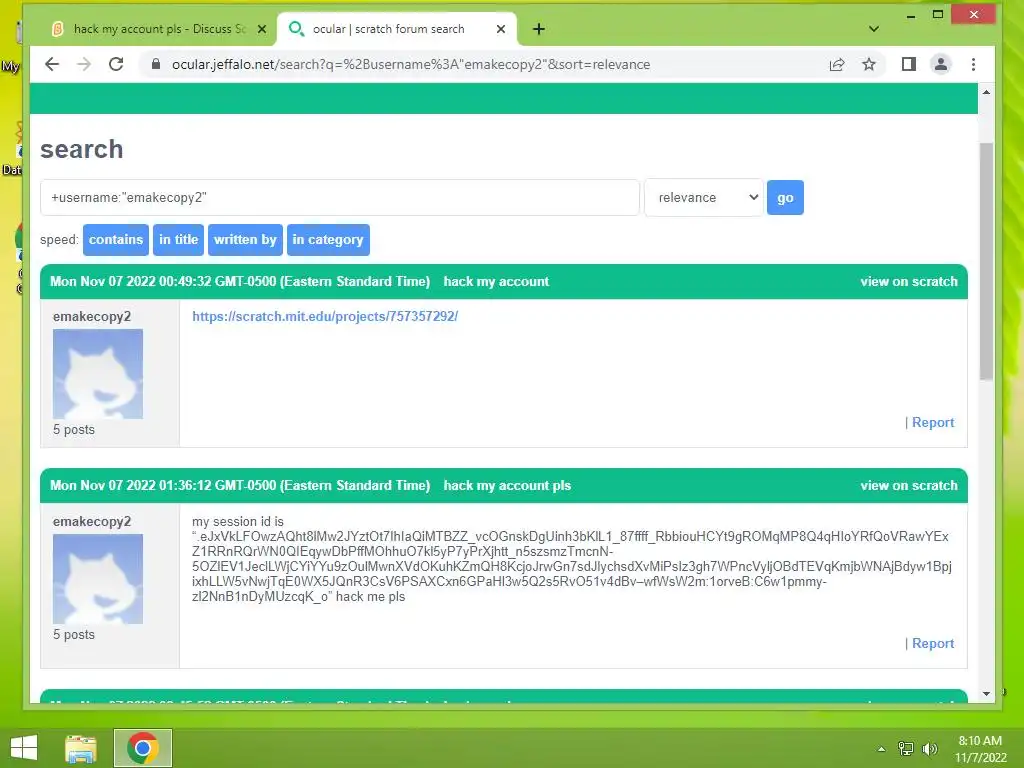Focus the ocular search query field
Screen dimensions: 1024x768
[x=340, y=197]
